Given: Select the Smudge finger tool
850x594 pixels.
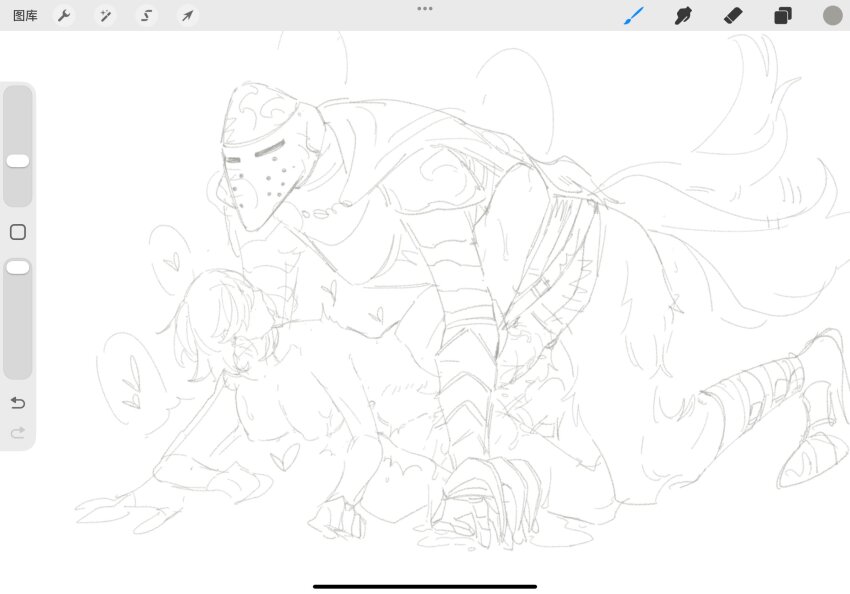Looking at the screenshot, I should point(684,16).
